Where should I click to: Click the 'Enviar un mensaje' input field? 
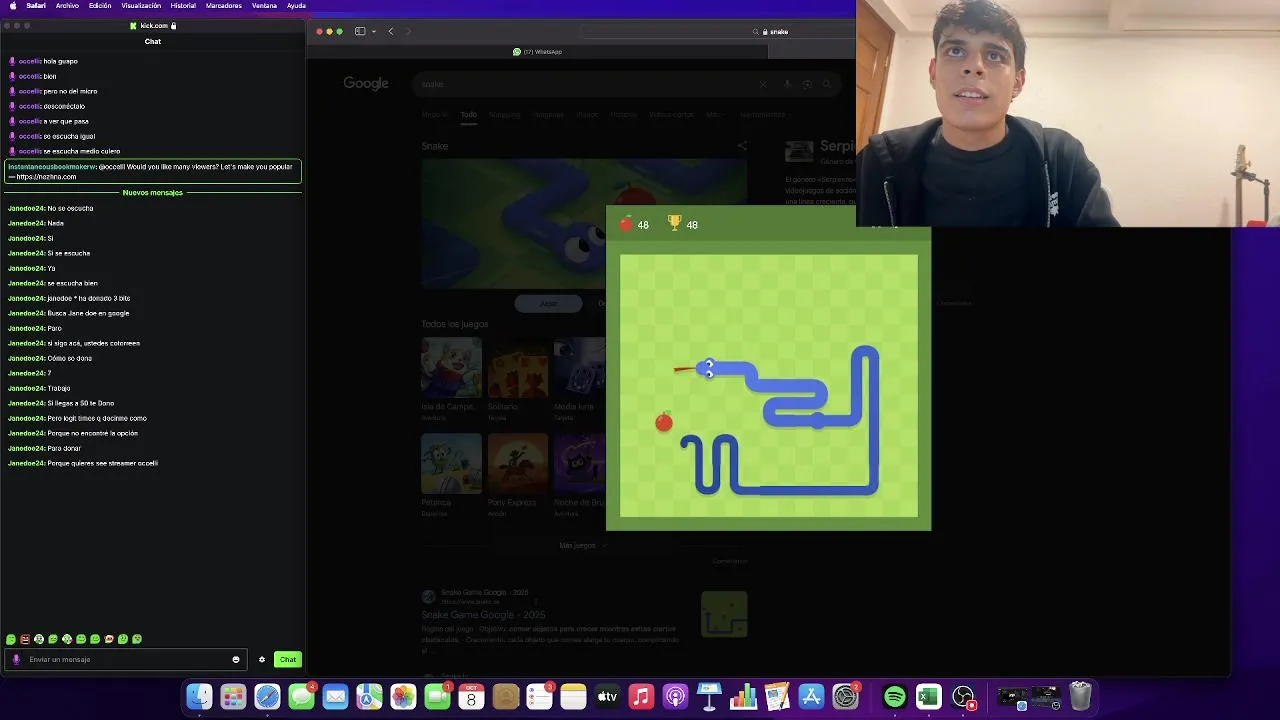tap(125, 659)
